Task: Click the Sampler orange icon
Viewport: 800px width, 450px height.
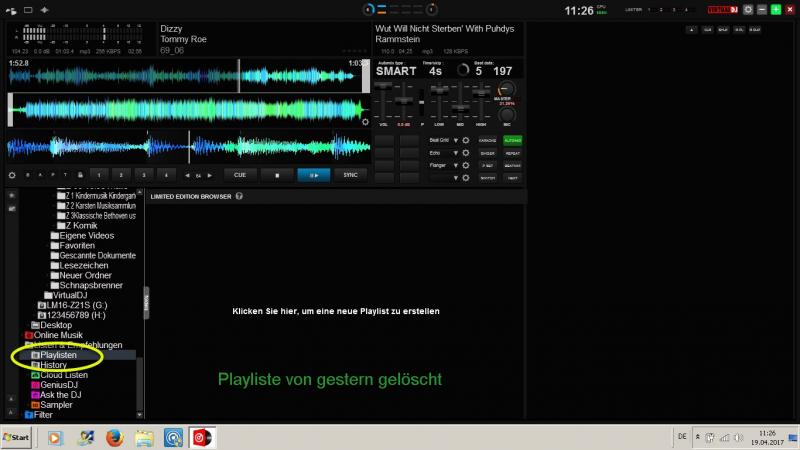Action: (x=35, y=405)
